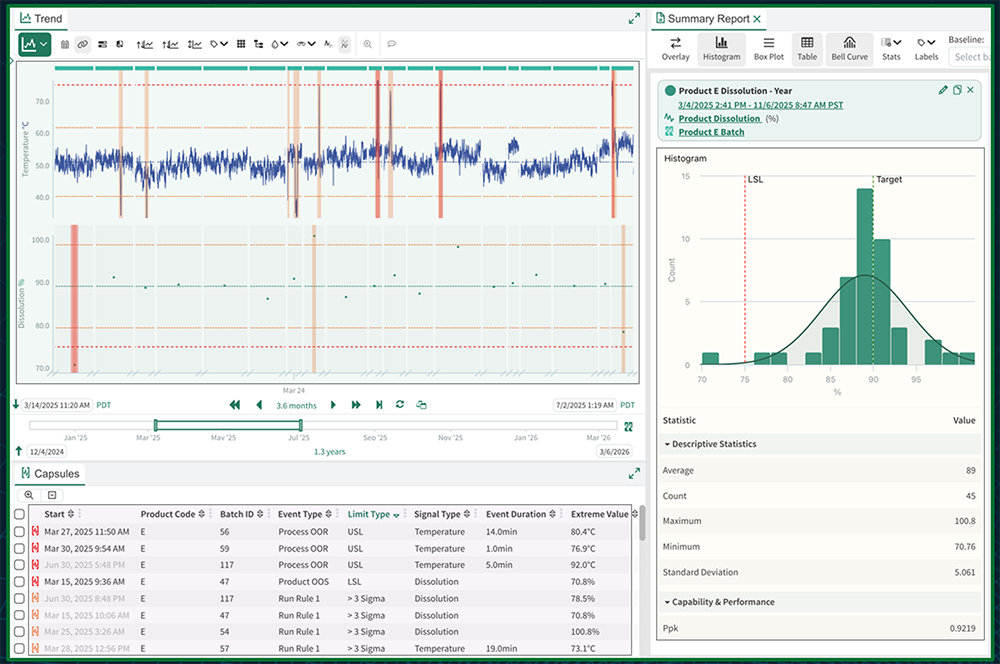Click the capsule zoom icon in Capsules panel
1000x664 pixels.
(29, 495)
